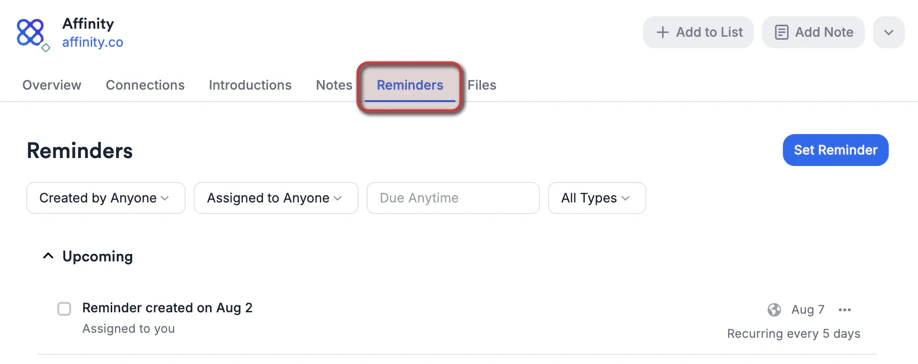
Task: Open the Introductions tab
Action: [250, 85]
